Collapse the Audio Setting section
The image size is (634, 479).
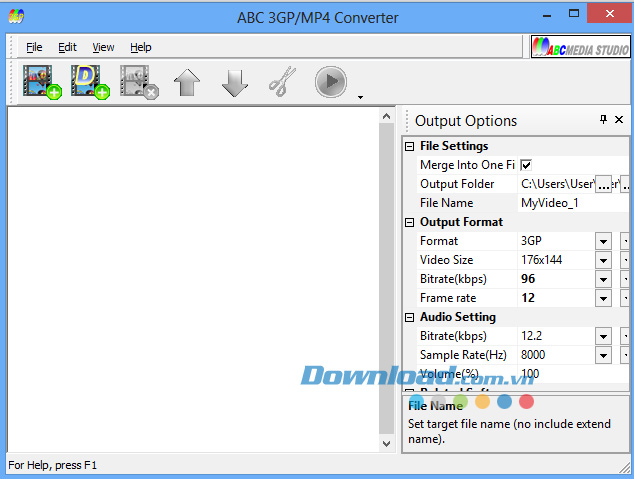click(410, 317)
